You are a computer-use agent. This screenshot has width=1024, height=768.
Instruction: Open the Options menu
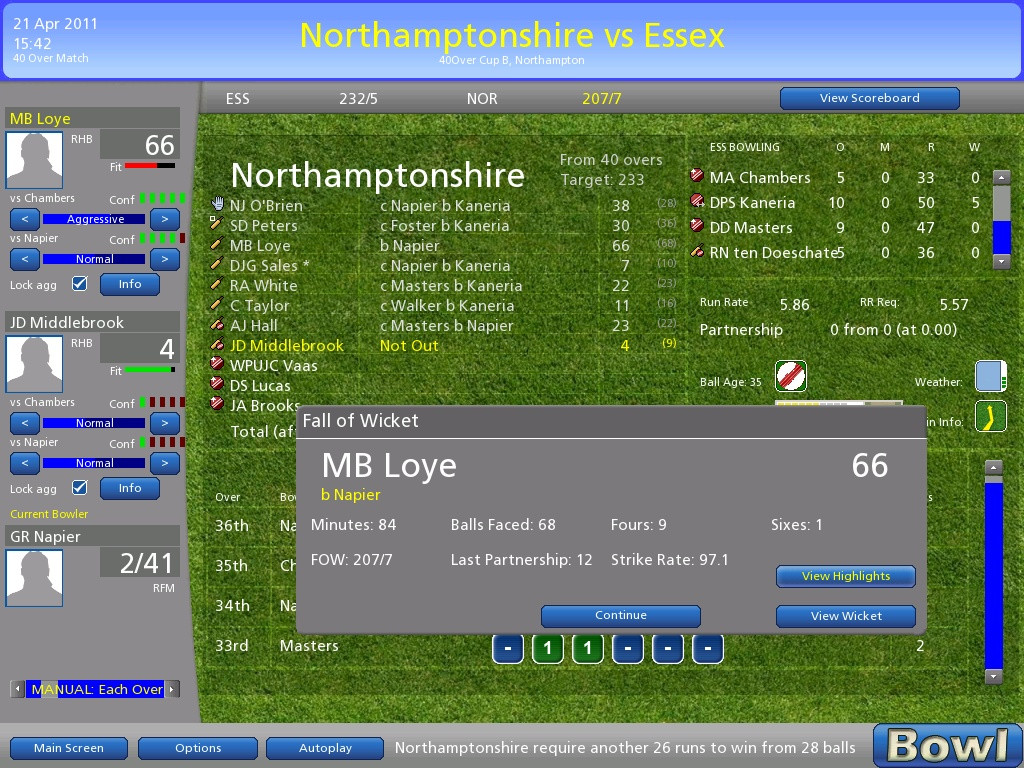coord(198,748)
